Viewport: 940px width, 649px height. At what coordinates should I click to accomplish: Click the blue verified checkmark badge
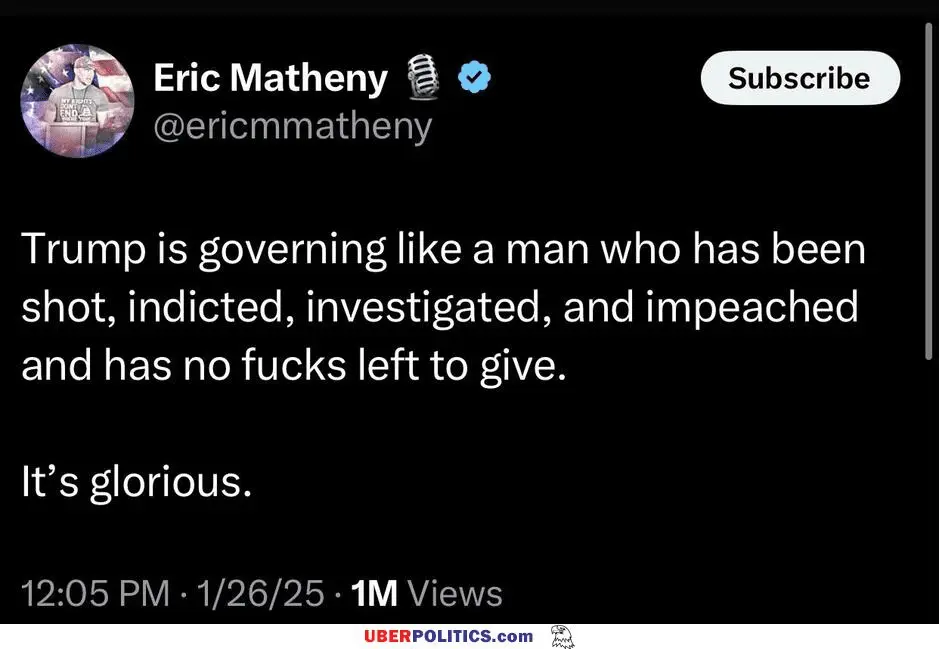474,77
